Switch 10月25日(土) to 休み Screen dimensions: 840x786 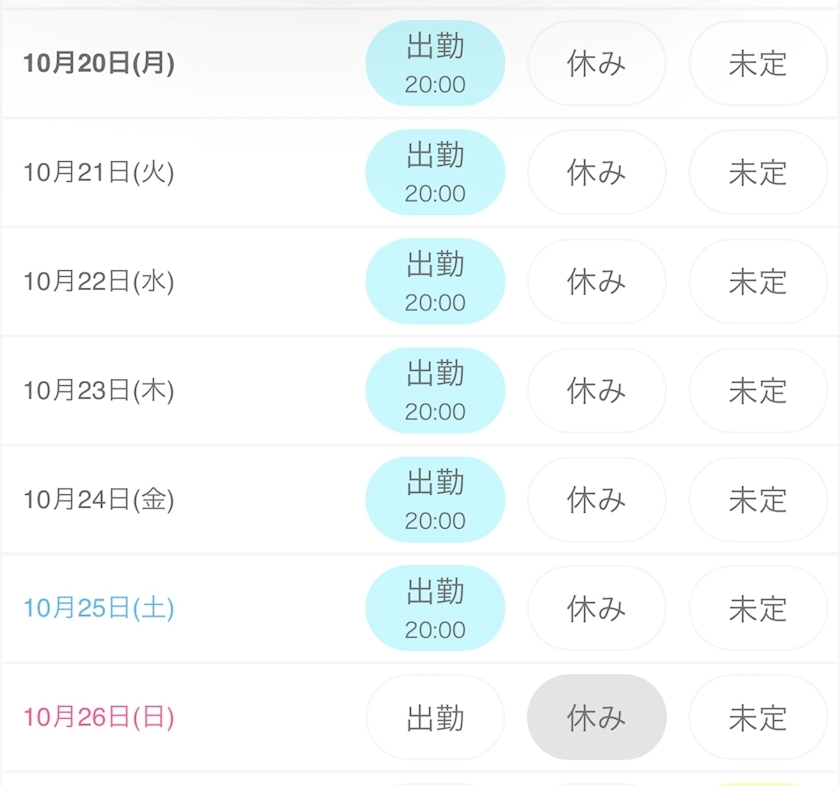click(x=596, y=608)
